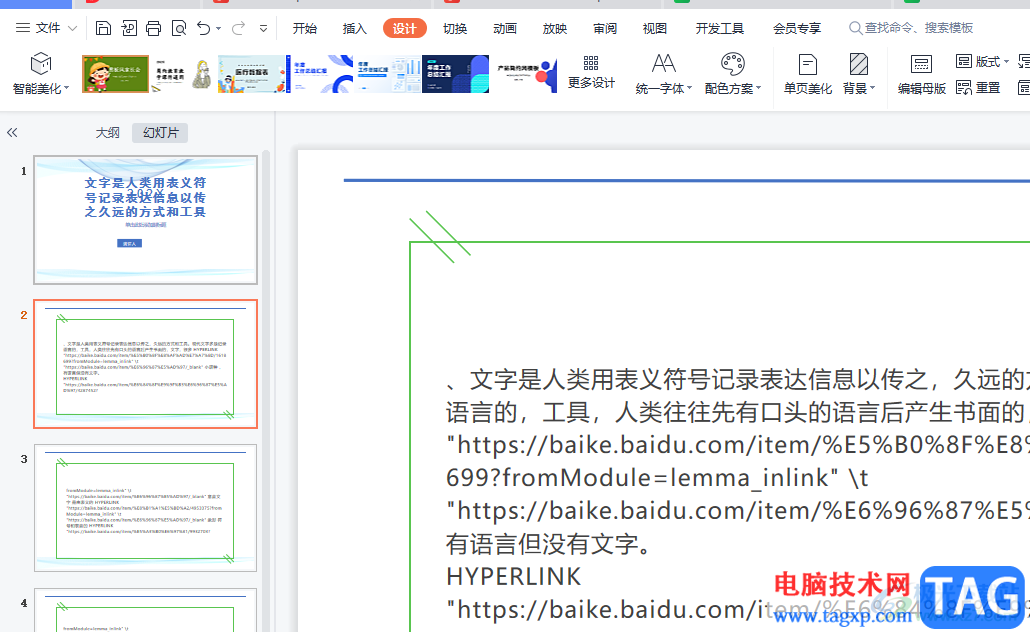
Task: Click the 背景 hatched page icon
Action: tap(859, 64)
